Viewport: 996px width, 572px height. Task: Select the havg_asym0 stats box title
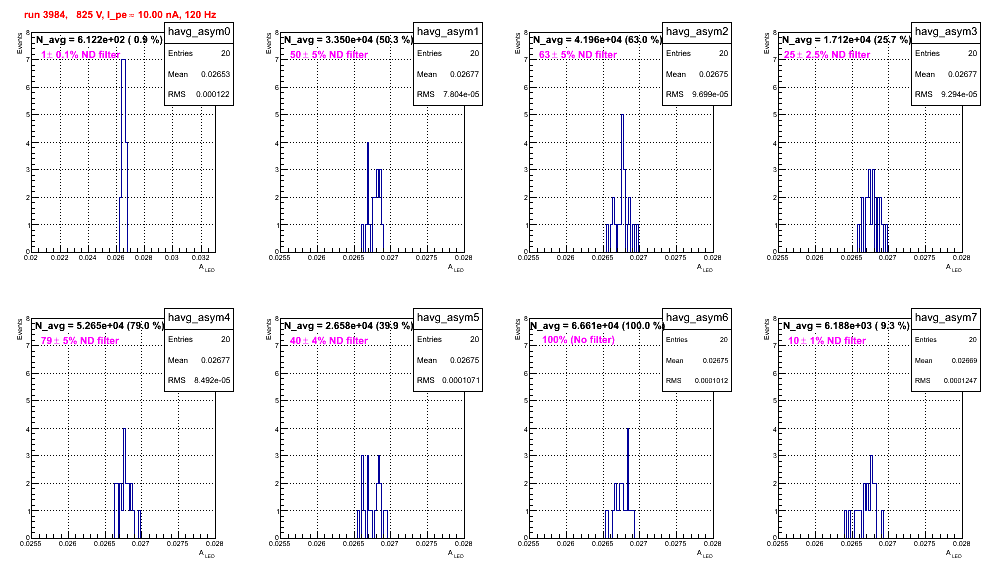199,31
